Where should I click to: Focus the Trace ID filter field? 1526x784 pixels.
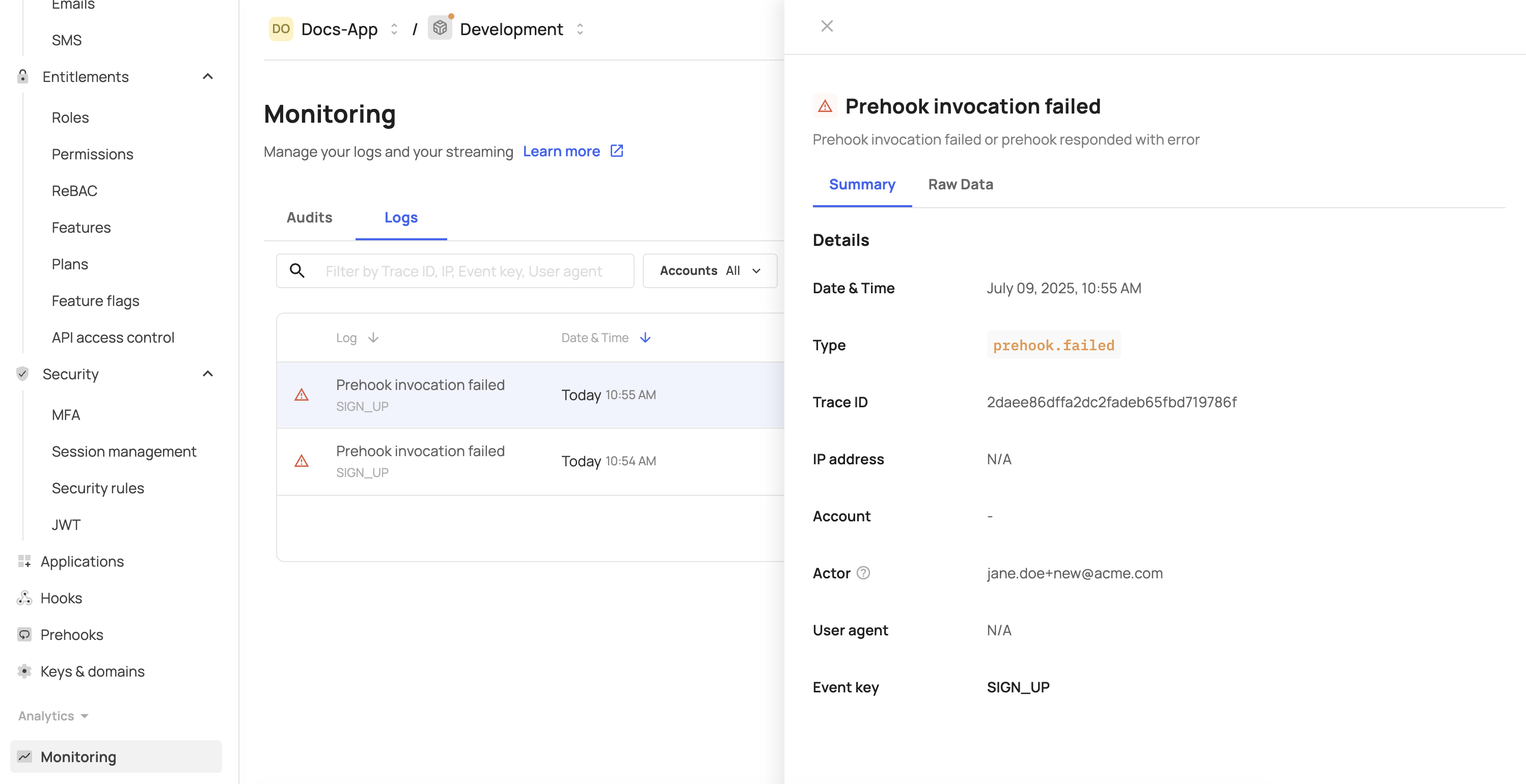click(464, 271)
